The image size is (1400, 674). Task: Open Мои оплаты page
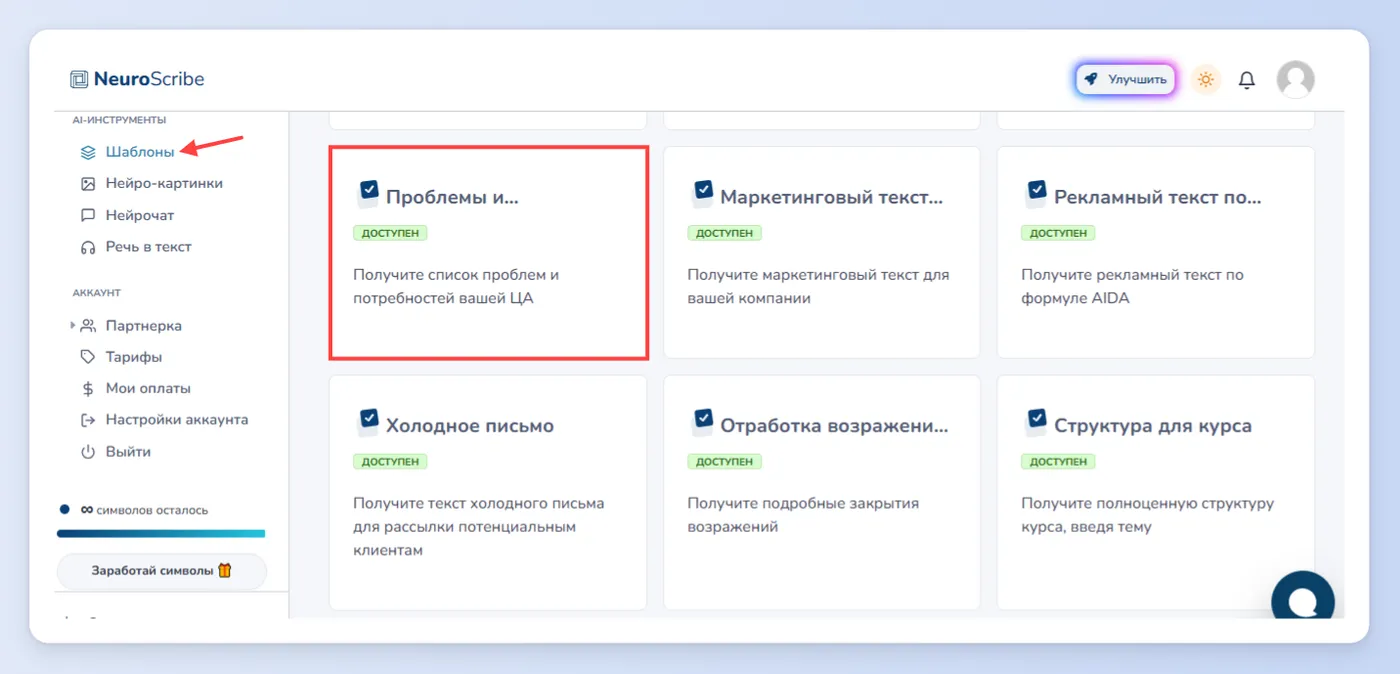click(148, 388)
